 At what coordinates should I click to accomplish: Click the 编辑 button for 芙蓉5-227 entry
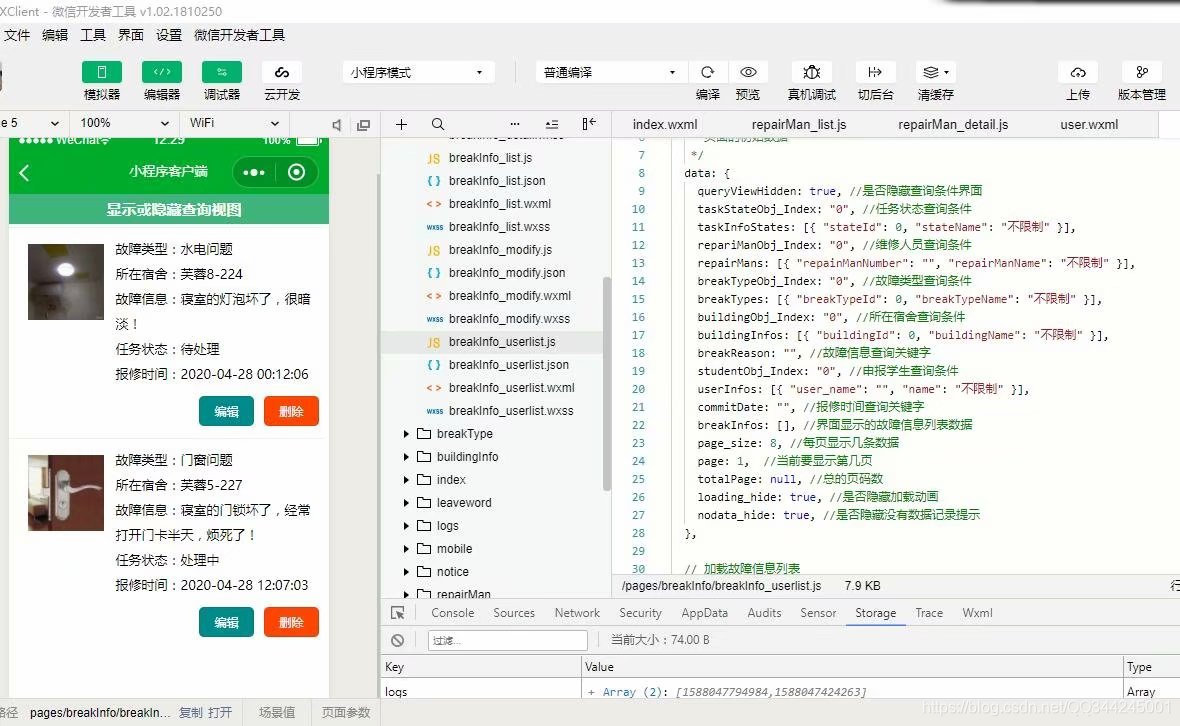227,622
